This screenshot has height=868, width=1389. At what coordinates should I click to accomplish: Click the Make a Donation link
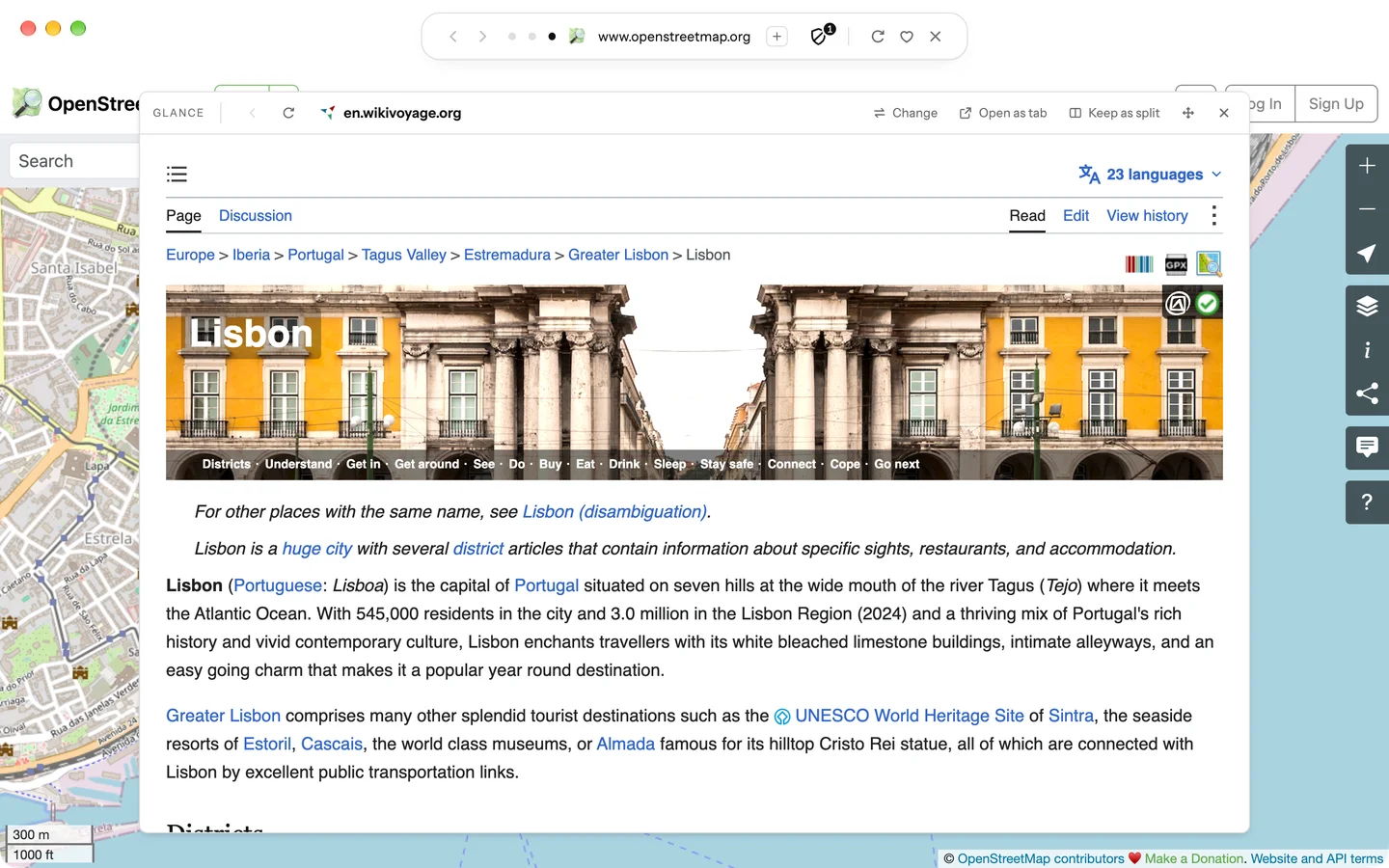[1194, 858]
